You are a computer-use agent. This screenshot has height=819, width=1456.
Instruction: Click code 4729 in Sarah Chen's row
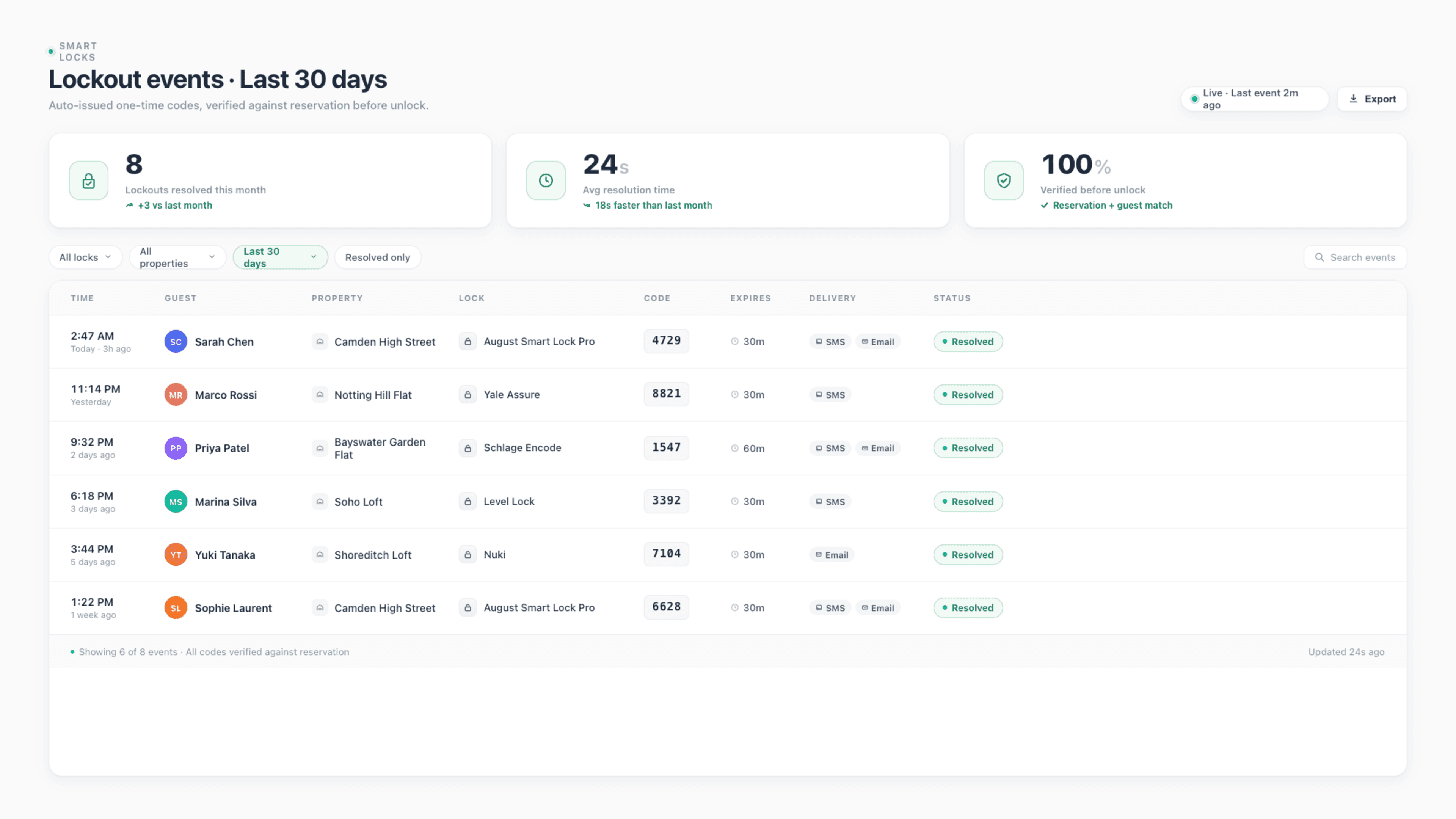pyautogui.click(x=667, y=341)
